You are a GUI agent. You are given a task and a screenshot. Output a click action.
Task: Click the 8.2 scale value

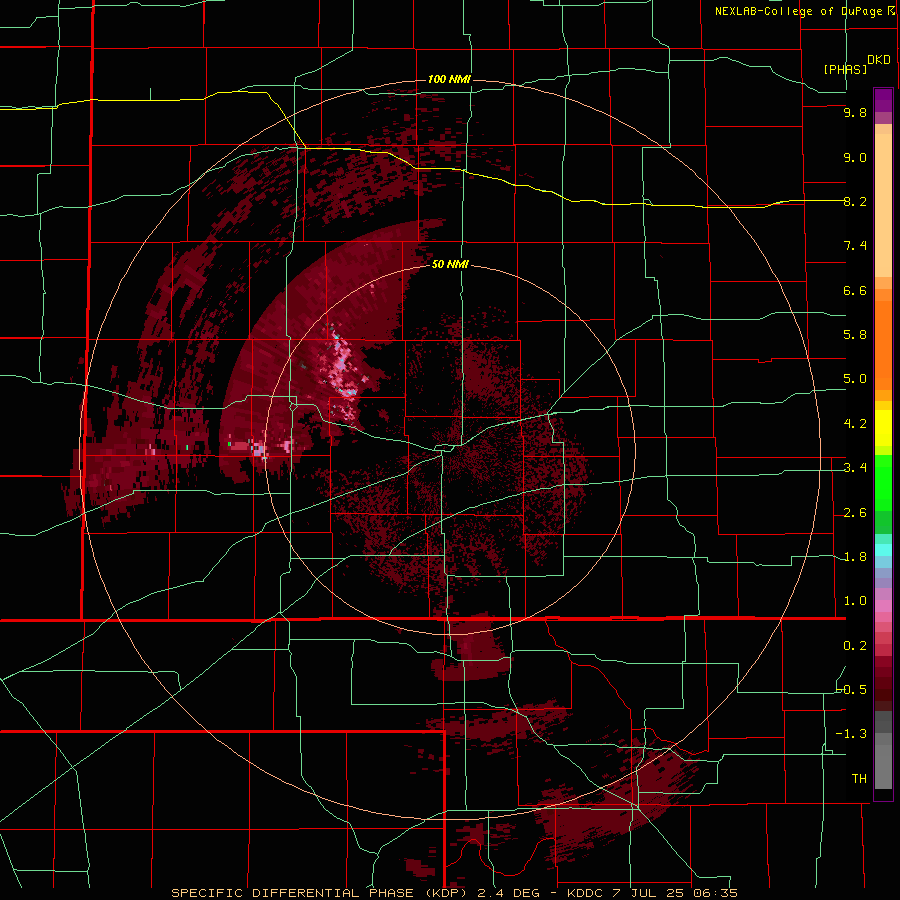[x=855, y=201]
